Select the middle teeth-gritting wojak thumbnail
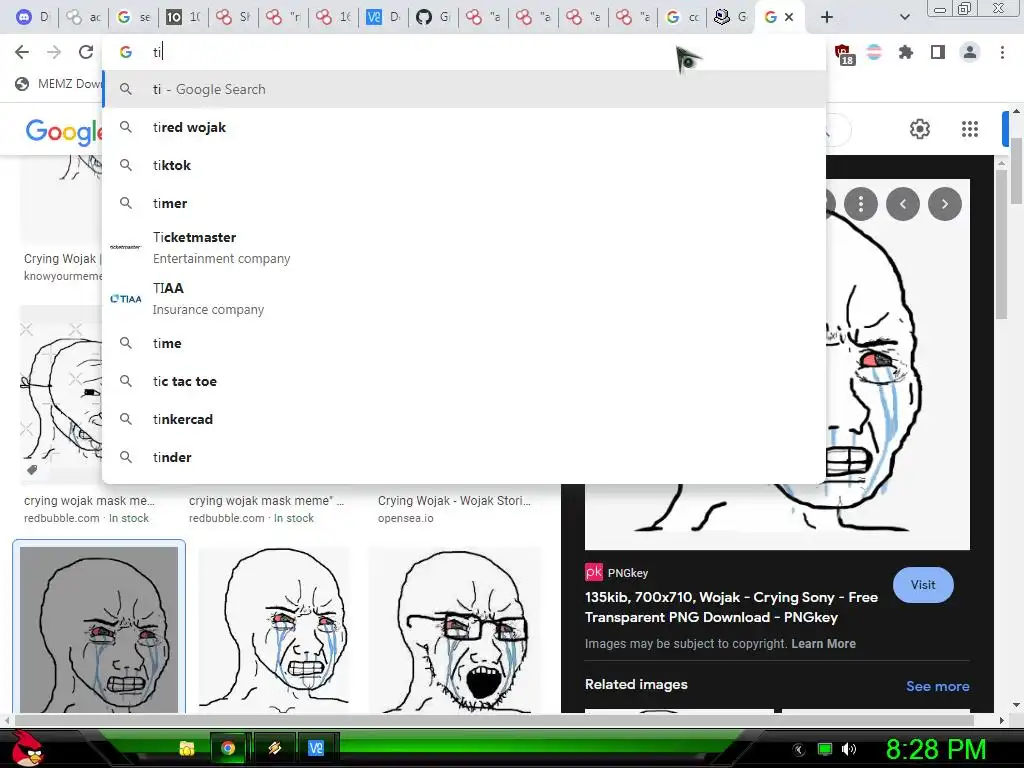 coord(274,630)
